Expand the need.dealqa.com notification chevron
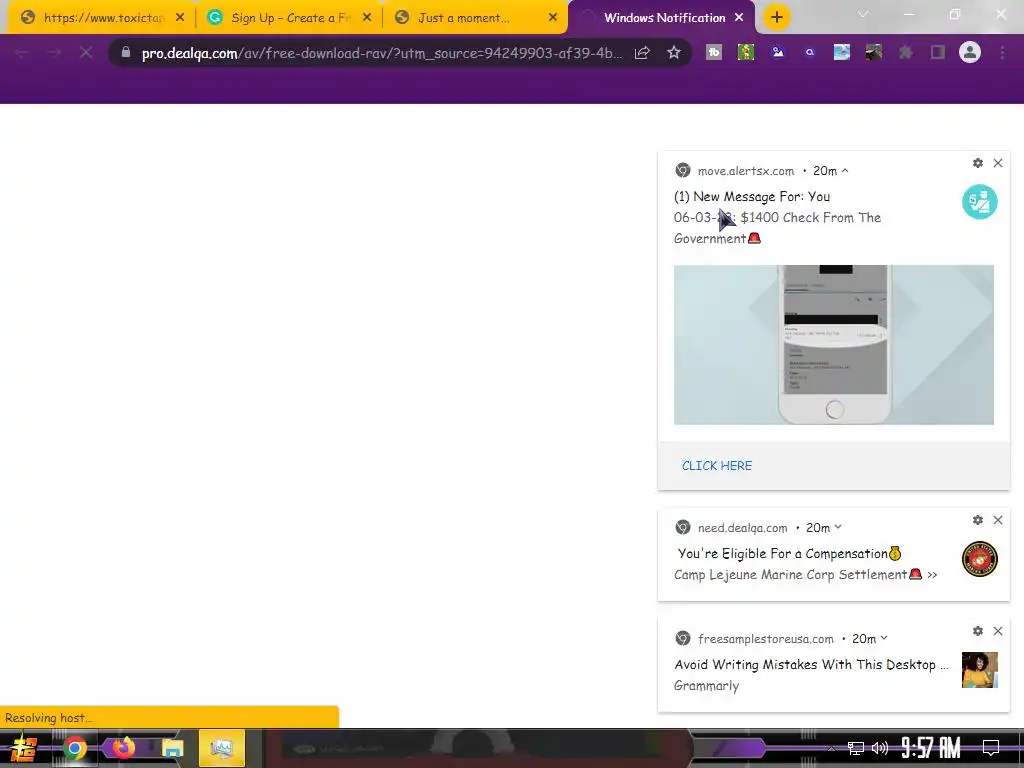The width and height of the screenshot is (1024, 768). pos(838,527)
